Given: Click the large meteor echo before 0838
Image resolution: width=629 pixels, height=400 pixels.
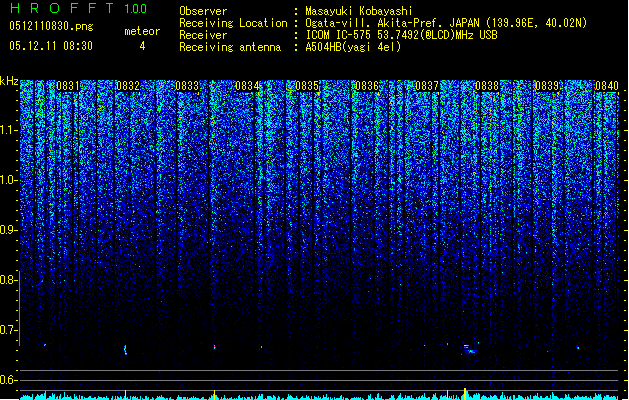Looking at the screenshot, I should (x=469, y=349).
